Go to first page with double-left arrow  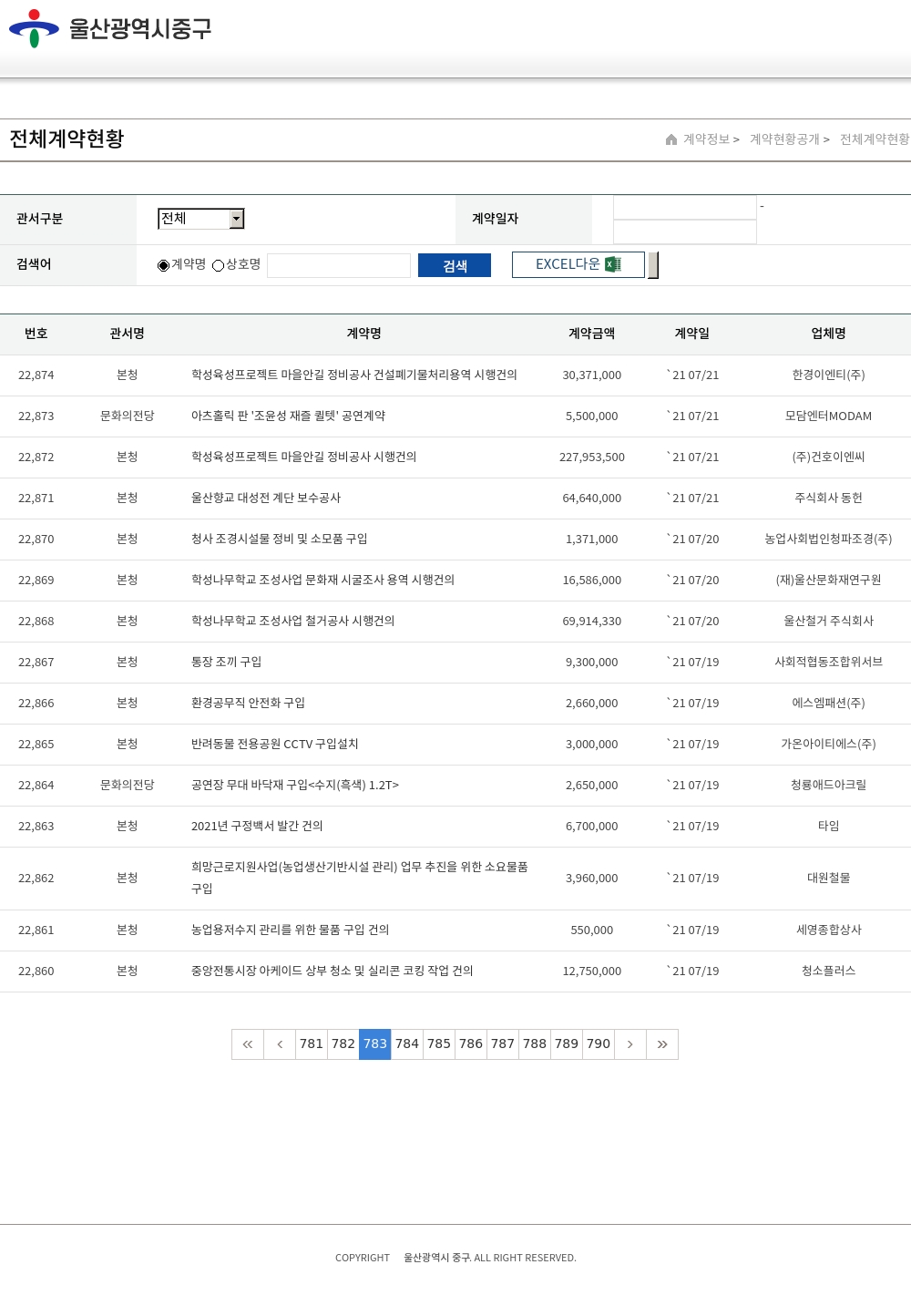(x=248, y=1044)
